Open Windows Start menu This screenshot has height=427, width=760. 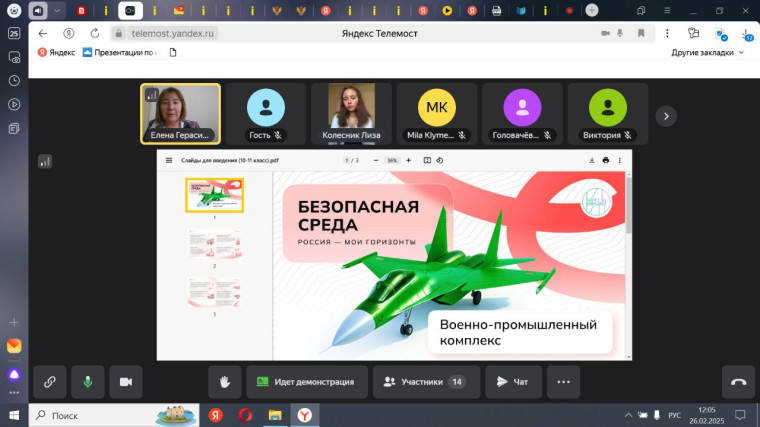tap(14, 415)
